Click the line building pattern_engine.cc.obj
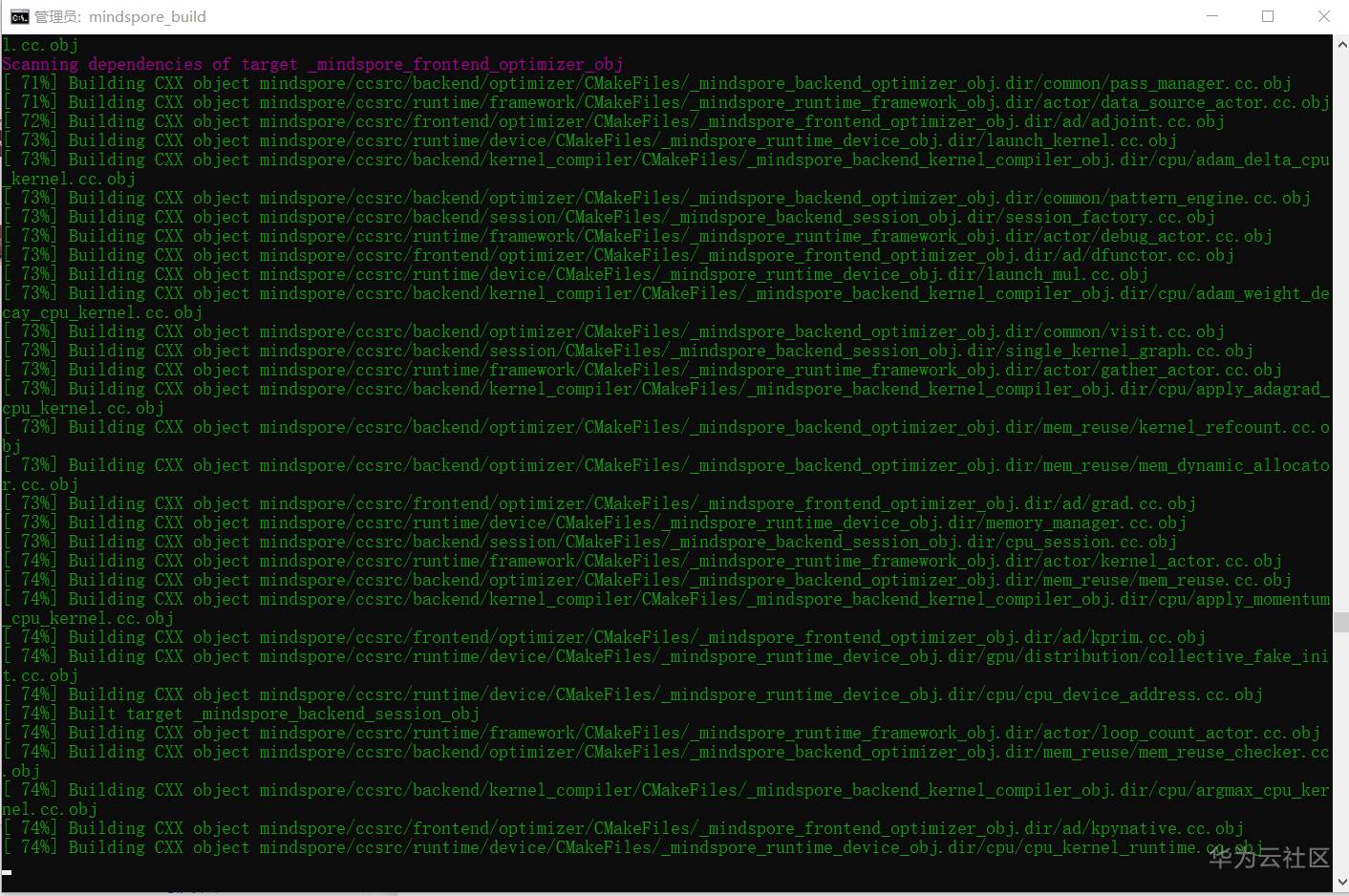The height and width of the screenshot is (896, 1349). 656,198
